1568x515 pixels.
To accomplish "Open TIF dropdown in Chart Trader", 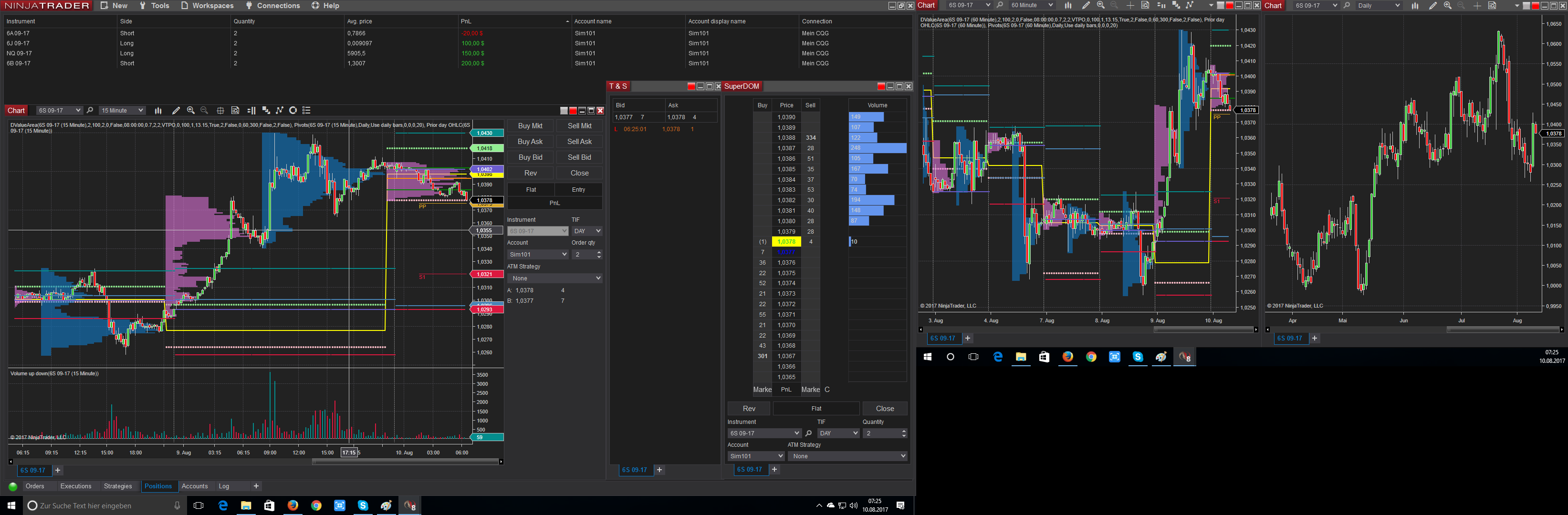I will [587, 231].
